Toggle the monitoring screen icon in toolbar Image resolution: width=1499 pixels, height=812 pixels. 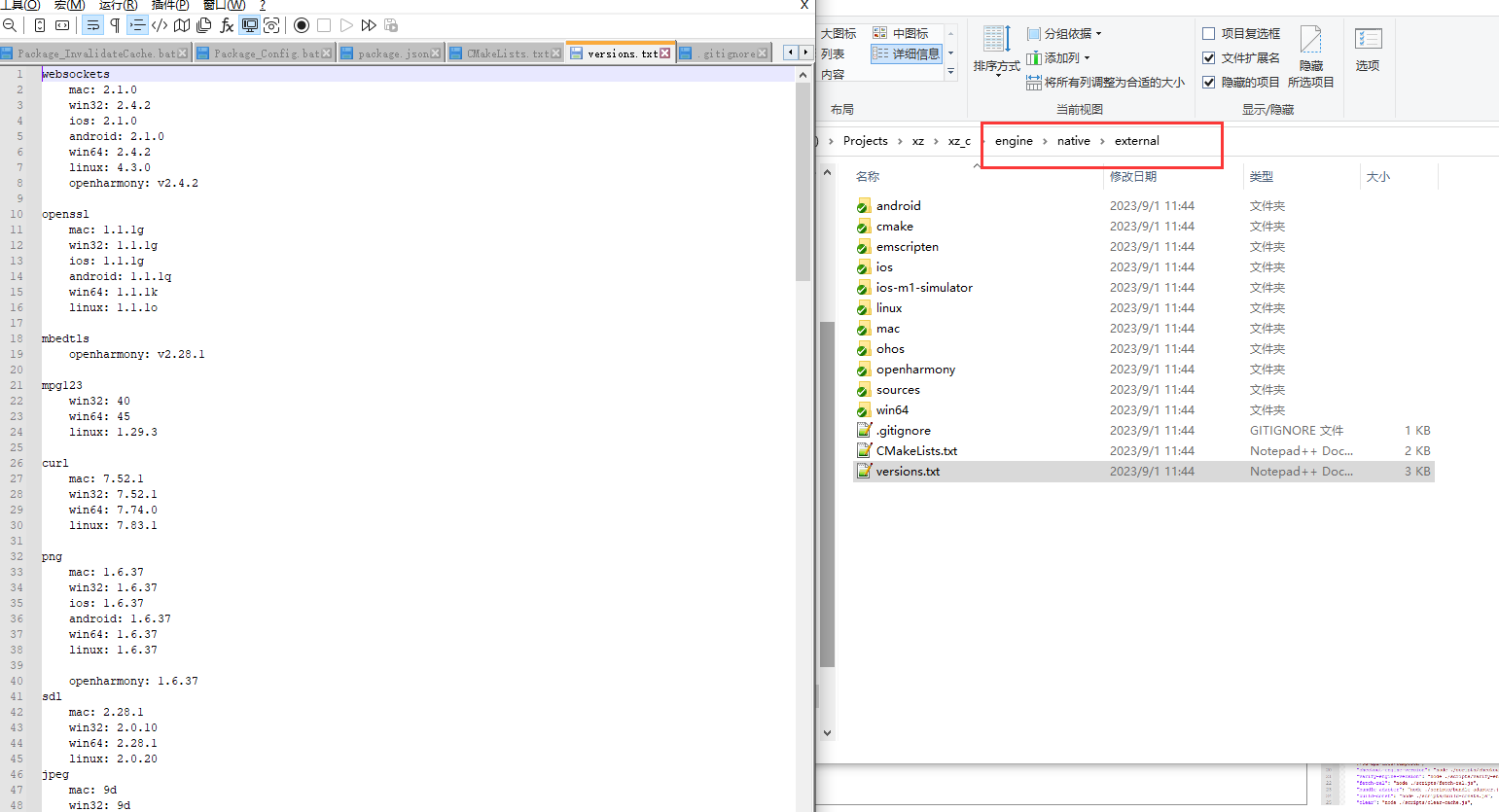249,25
